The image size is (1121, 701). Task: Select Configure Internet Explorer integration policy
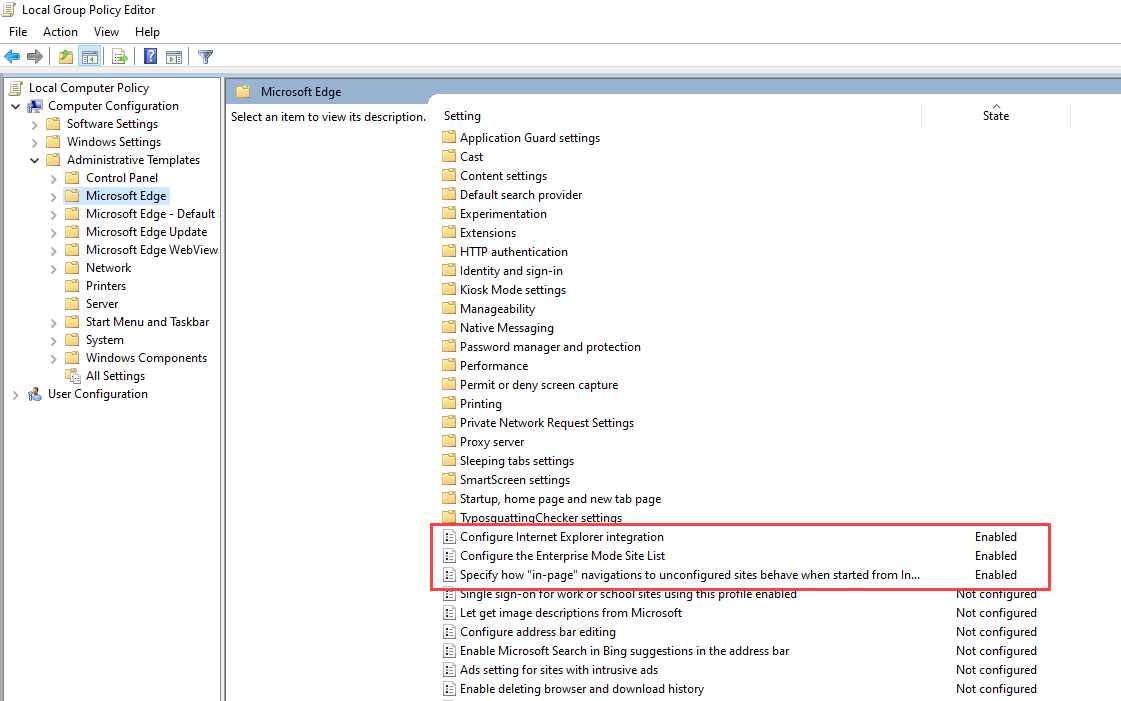(x=561, y=537)
